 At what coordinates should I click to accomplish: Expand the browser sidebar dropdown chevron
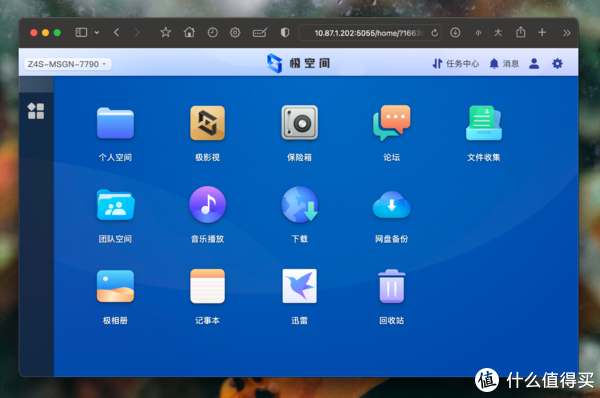coord(97,33)
